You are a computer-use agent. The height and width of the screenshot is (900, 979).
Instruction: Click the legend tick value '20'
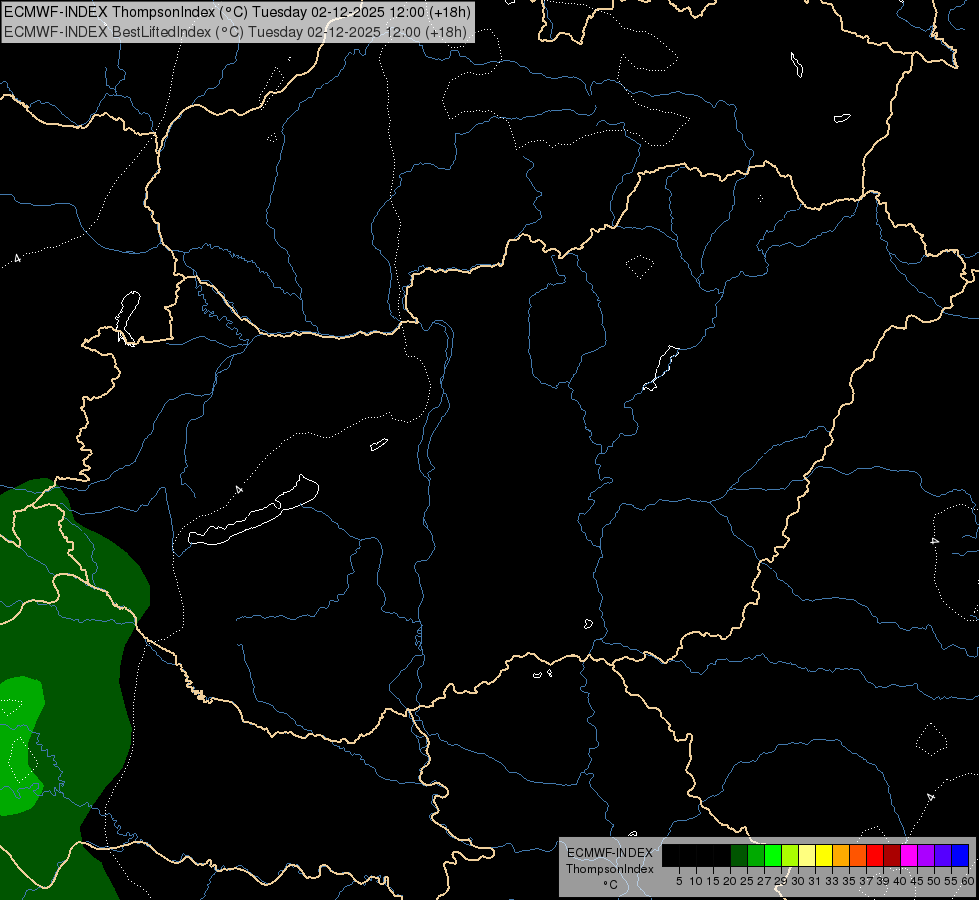(730, 881)
